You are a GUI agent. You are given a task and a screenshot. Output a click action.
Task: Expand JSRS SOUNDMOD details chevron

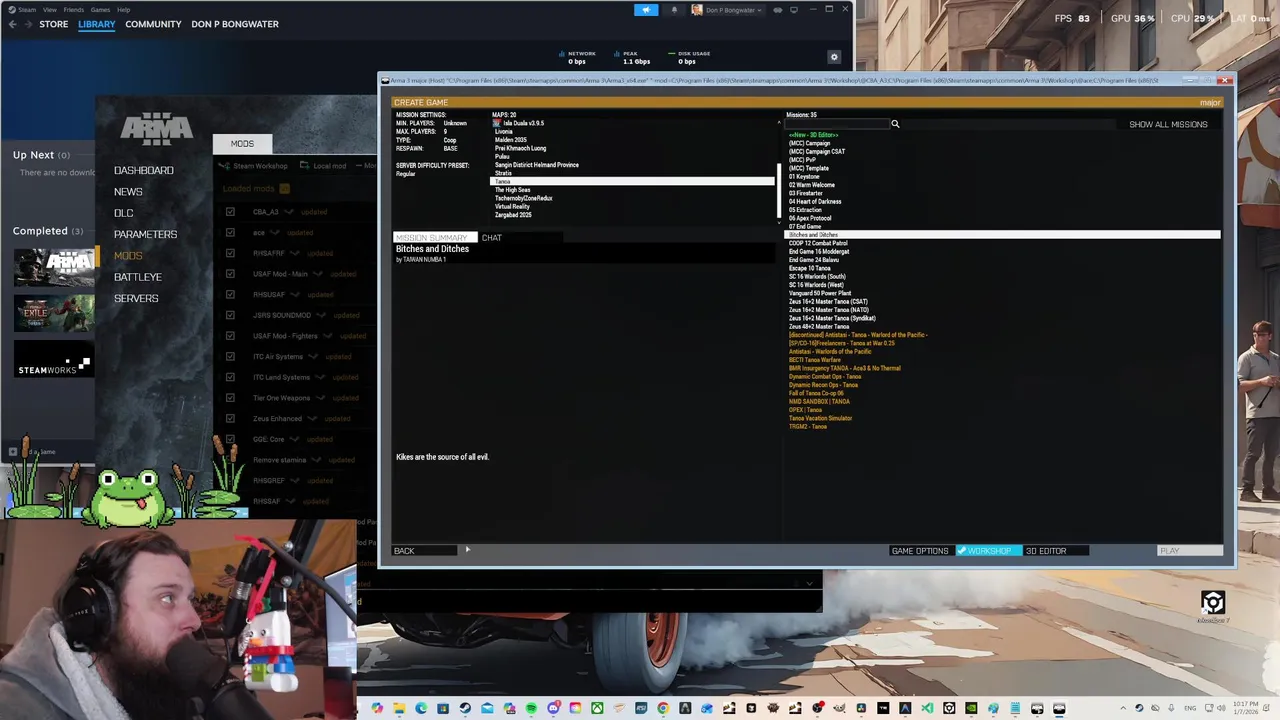tap(322, 315)
